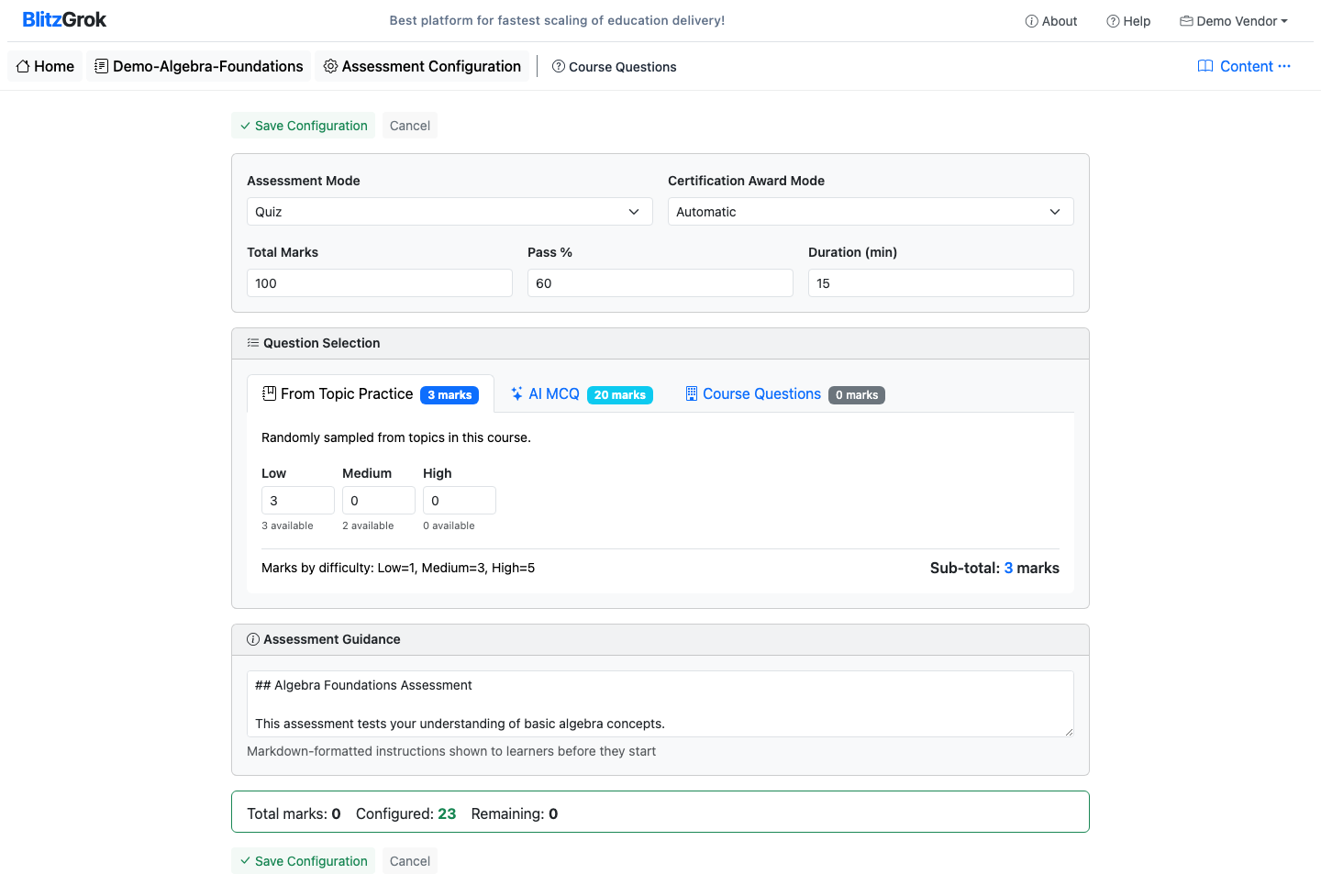Image resolution: width=1321 pixels, height=896 pixels.
Task: Go to Home in the nav bar
Action: point(45,66)
